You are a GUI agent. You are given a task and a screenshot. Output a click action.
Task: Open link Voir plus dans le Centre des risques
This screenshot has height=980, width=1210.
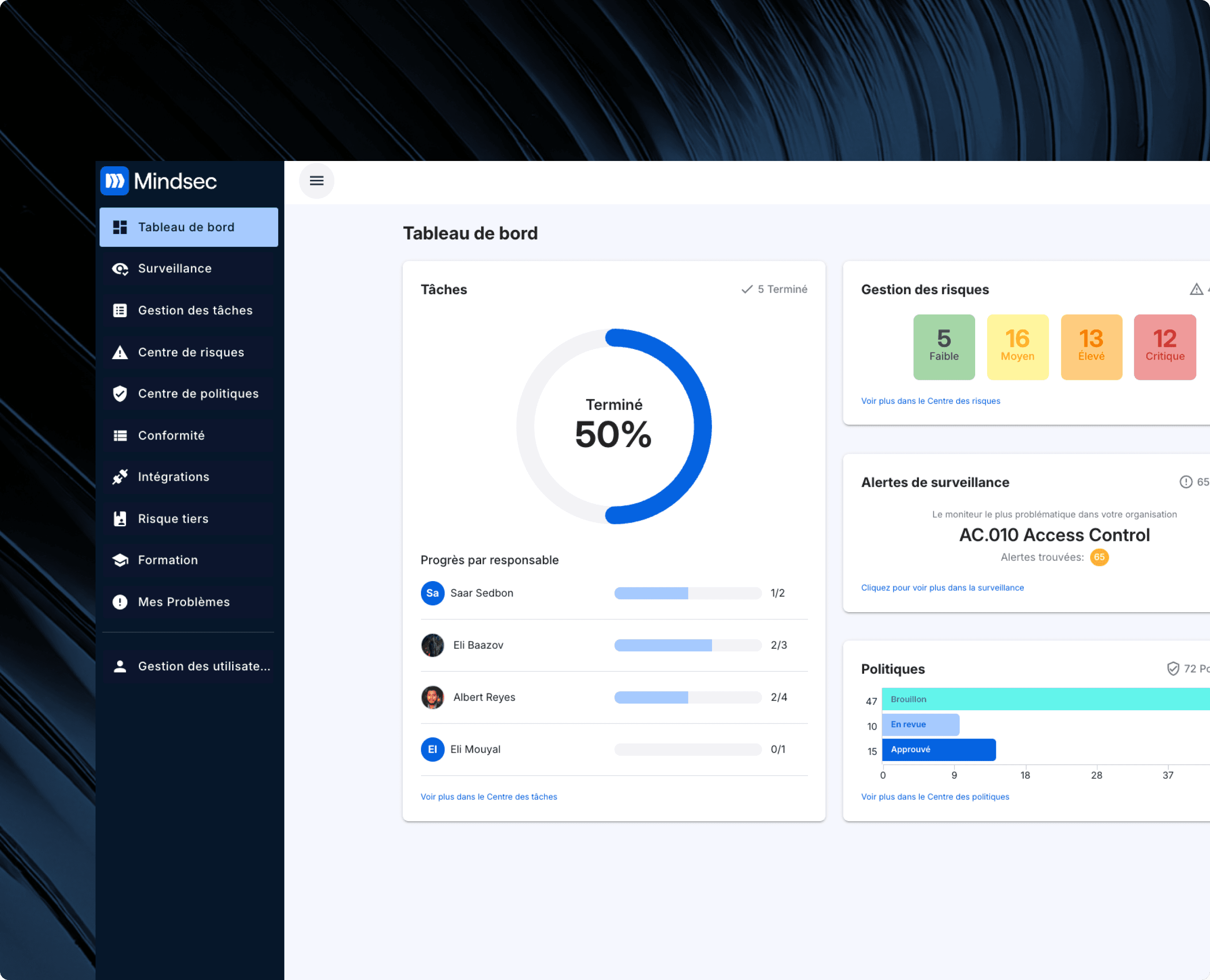[930, 401]
